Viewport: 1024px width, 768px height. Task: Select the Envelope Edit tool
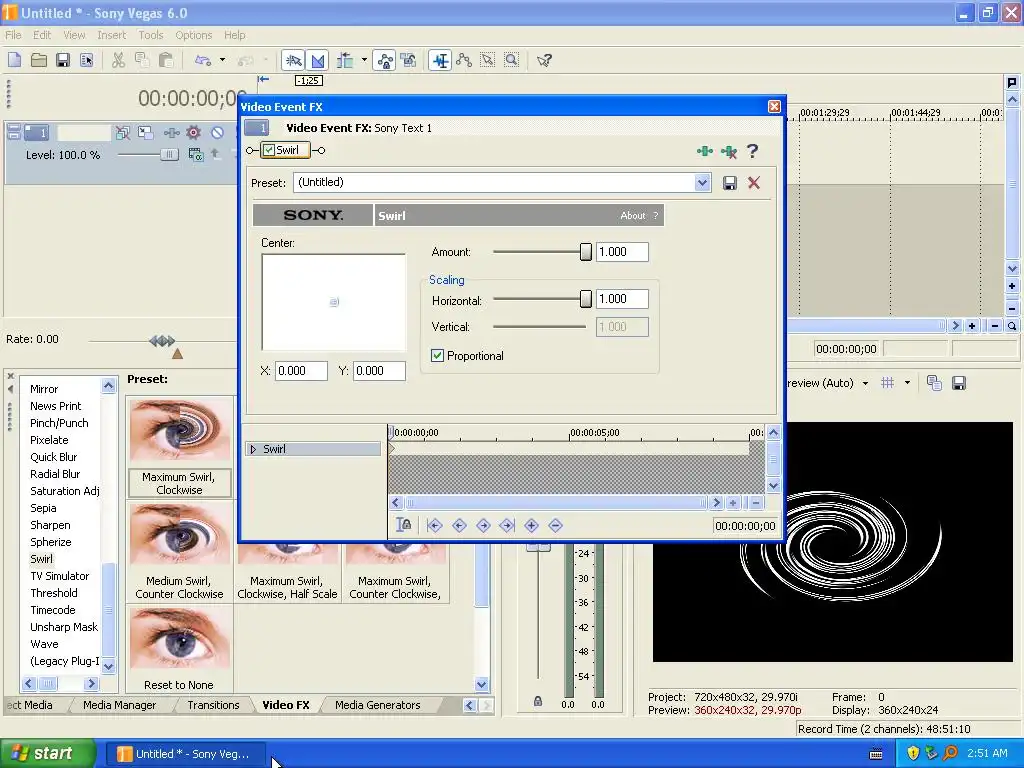[464, 61]
